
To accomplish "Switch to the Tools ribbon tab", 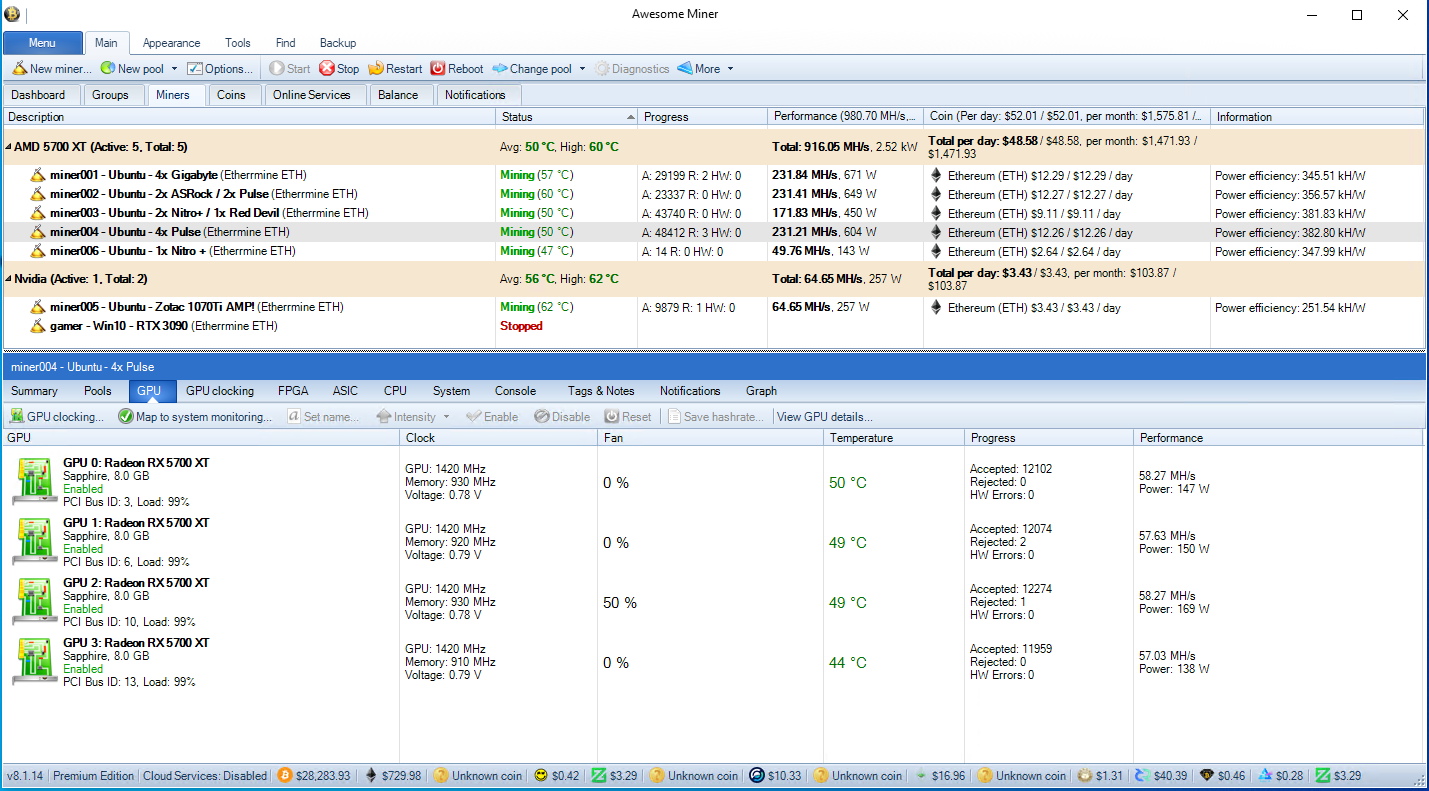I will coord(238,43).
